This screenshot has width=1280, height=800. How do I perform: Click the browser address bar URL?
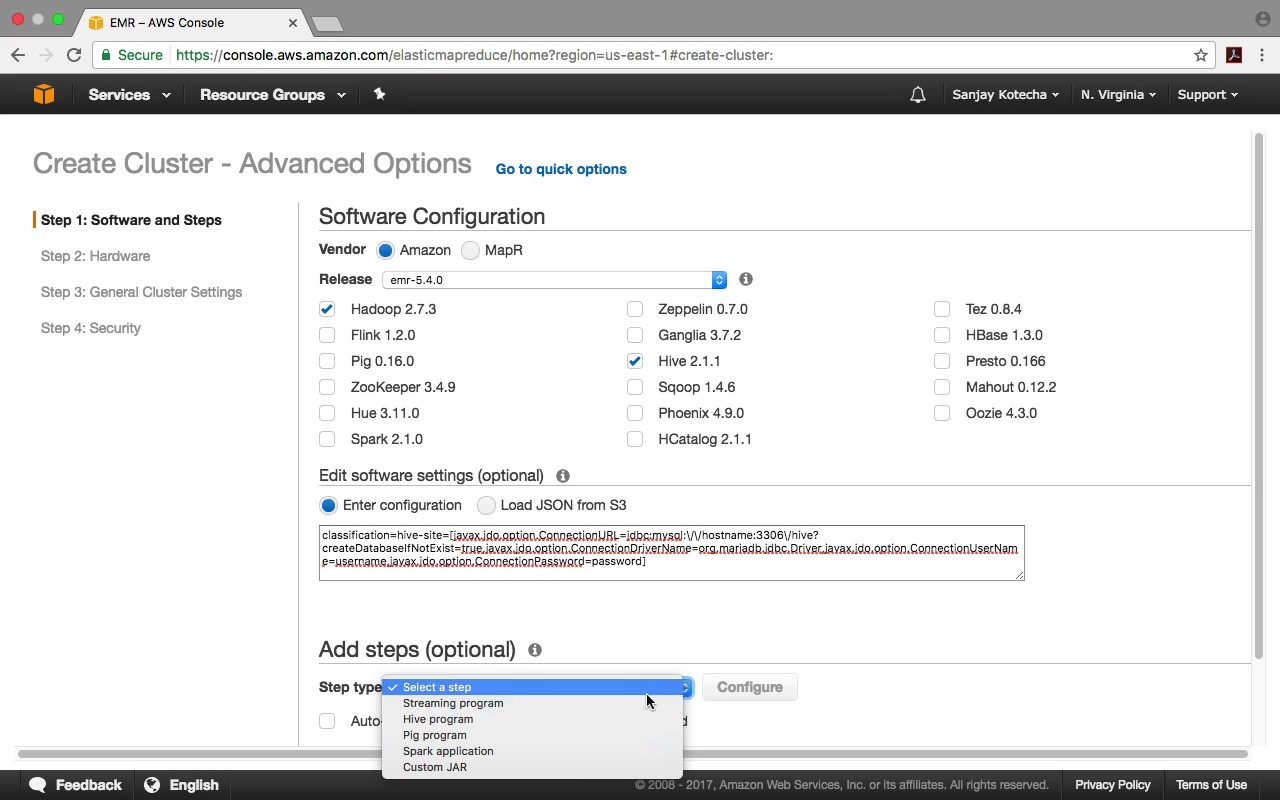[474, 55]
